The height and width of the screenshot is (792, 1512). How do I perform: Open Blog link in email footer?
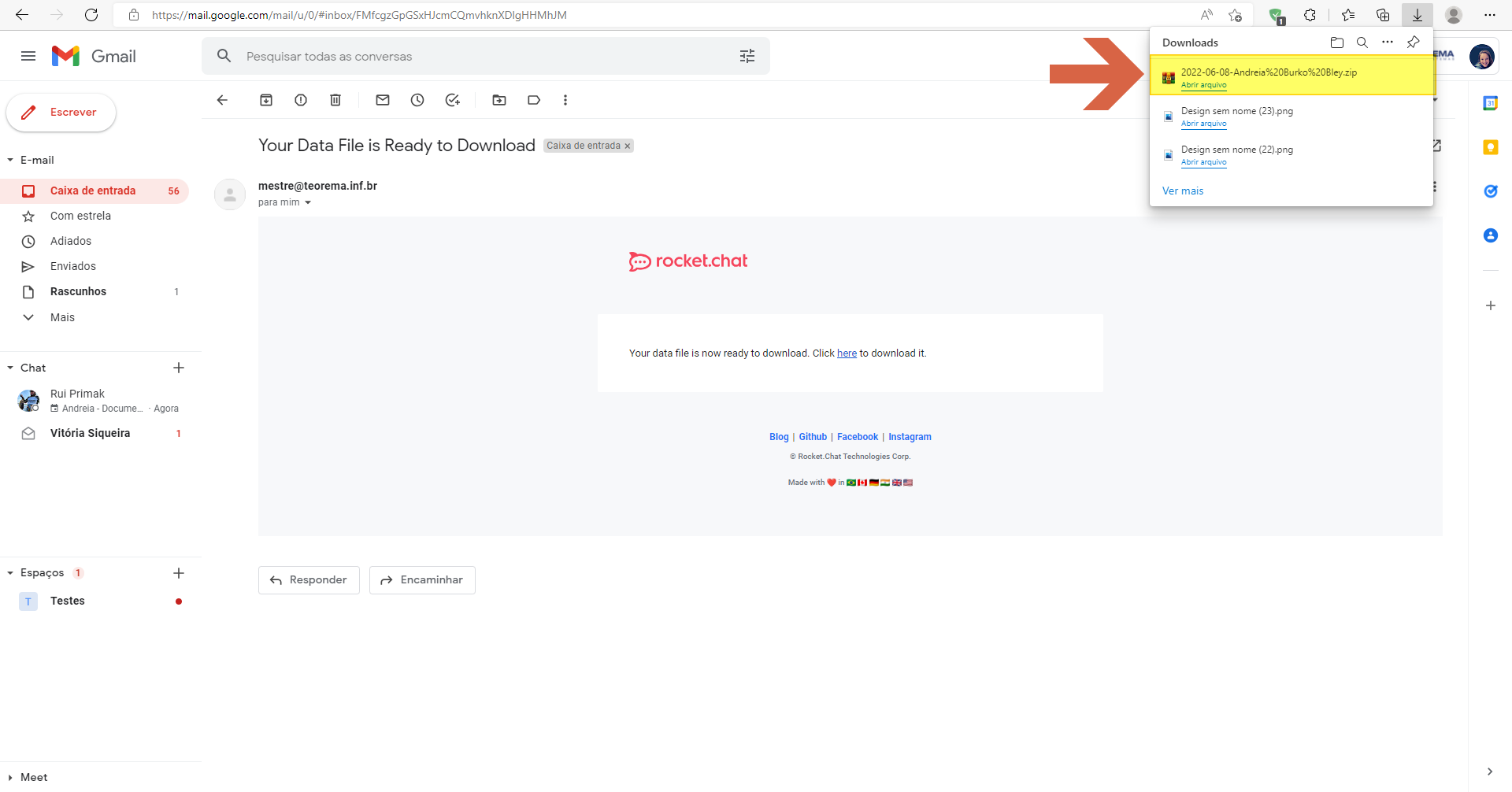pos(779,437)
